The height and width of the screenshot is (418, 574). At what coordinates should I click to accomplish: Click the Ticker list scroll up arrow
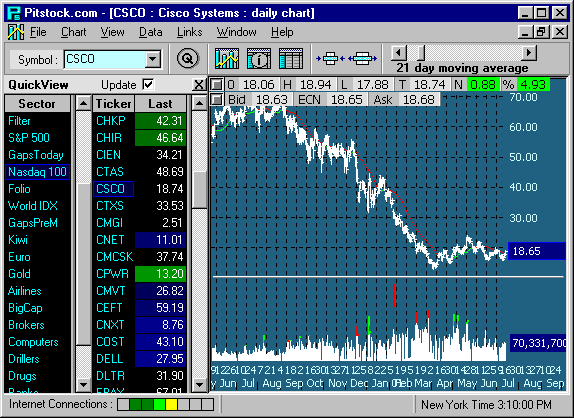200,104
